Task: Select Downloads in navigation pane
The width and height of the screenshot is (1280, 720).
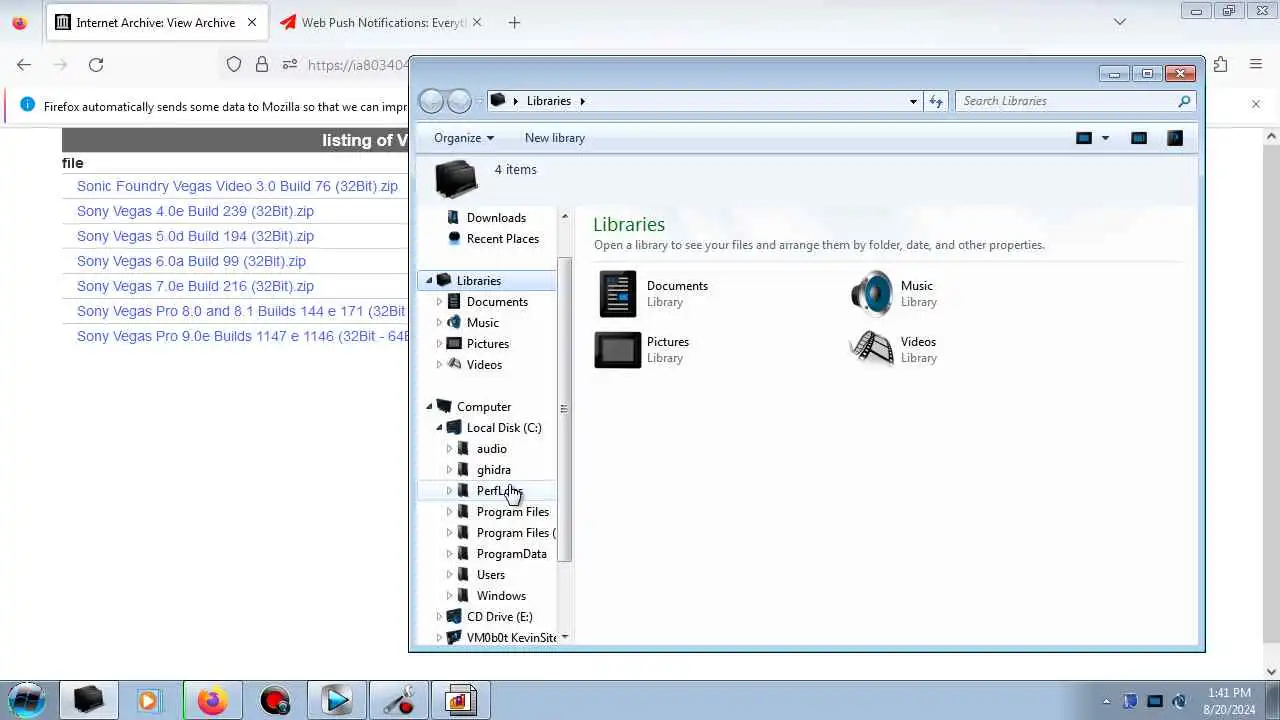Action: [x=496, y=218]
